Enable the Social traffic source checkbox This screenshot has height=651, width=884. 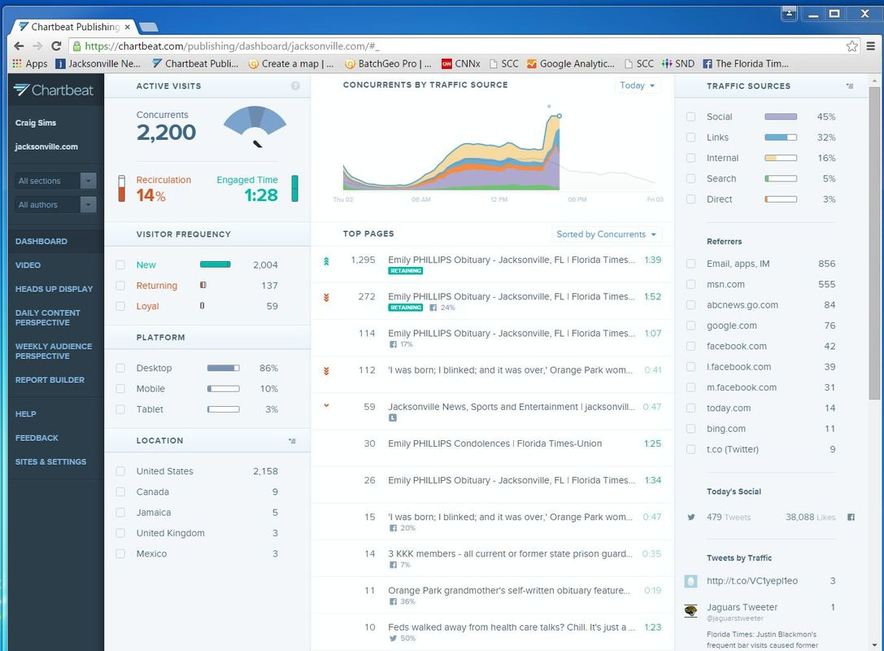(691, 117)
